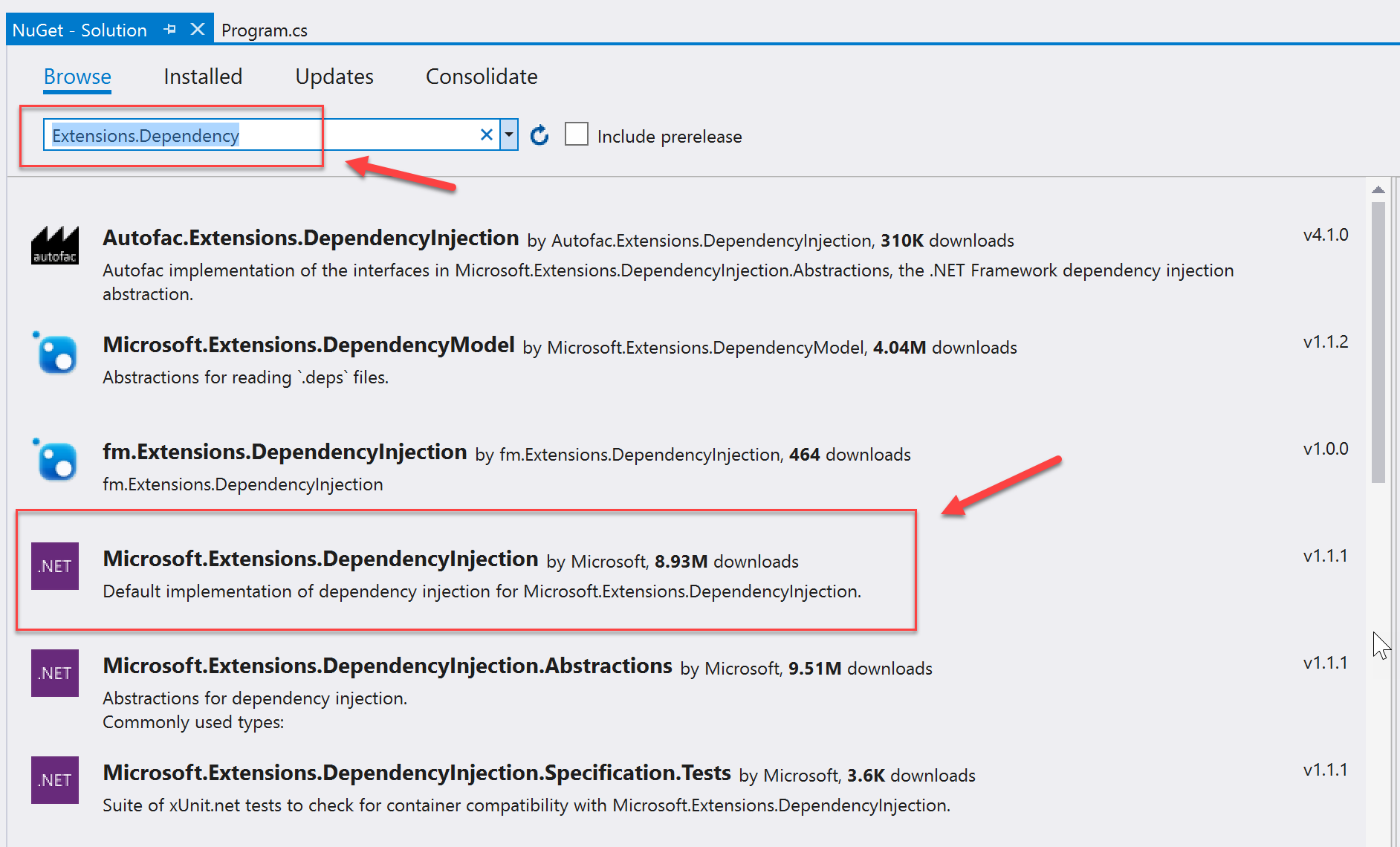
Task: Click the 'Default implementation of dependency injection' description
Action: click(482, 591)
